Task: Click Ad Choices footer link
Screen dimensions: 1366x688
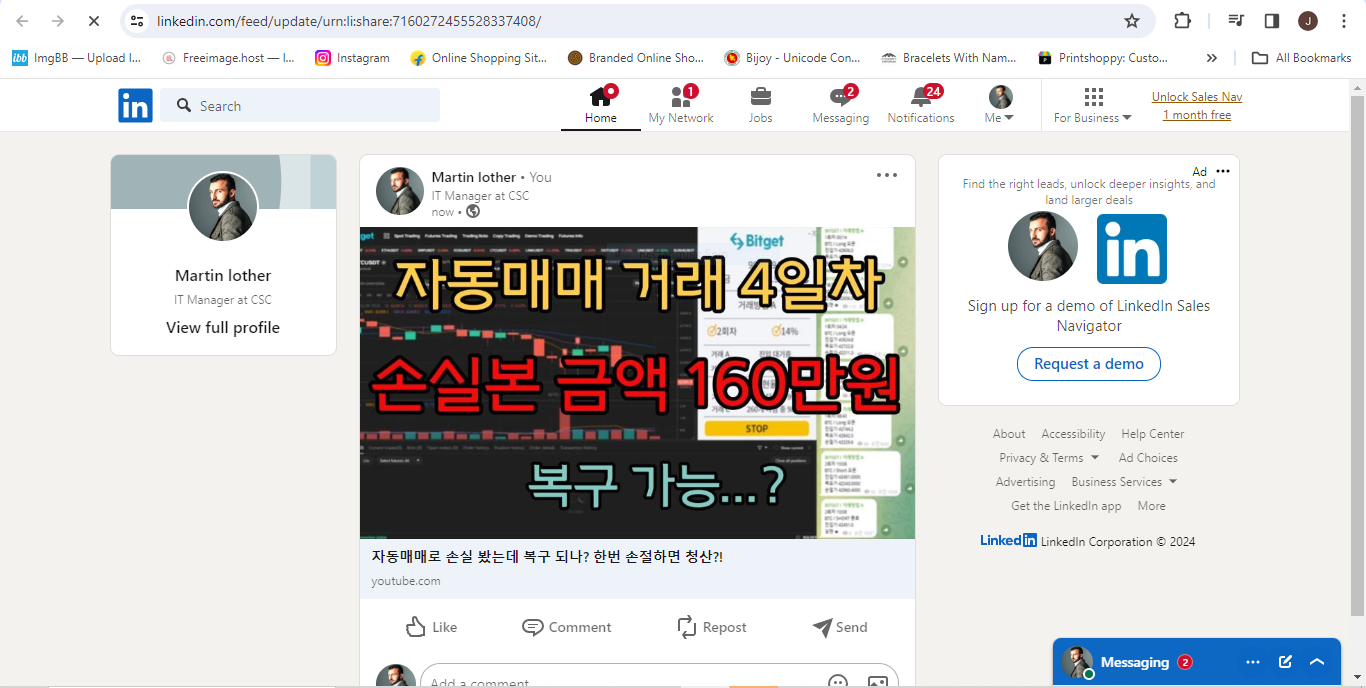Action: coord(1148,458)
